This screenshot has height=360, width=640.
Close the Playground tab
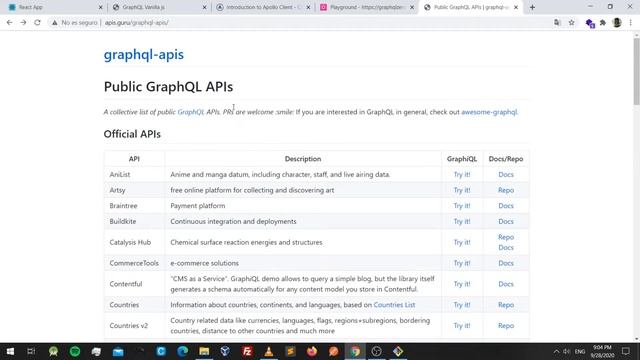[412, 7]
